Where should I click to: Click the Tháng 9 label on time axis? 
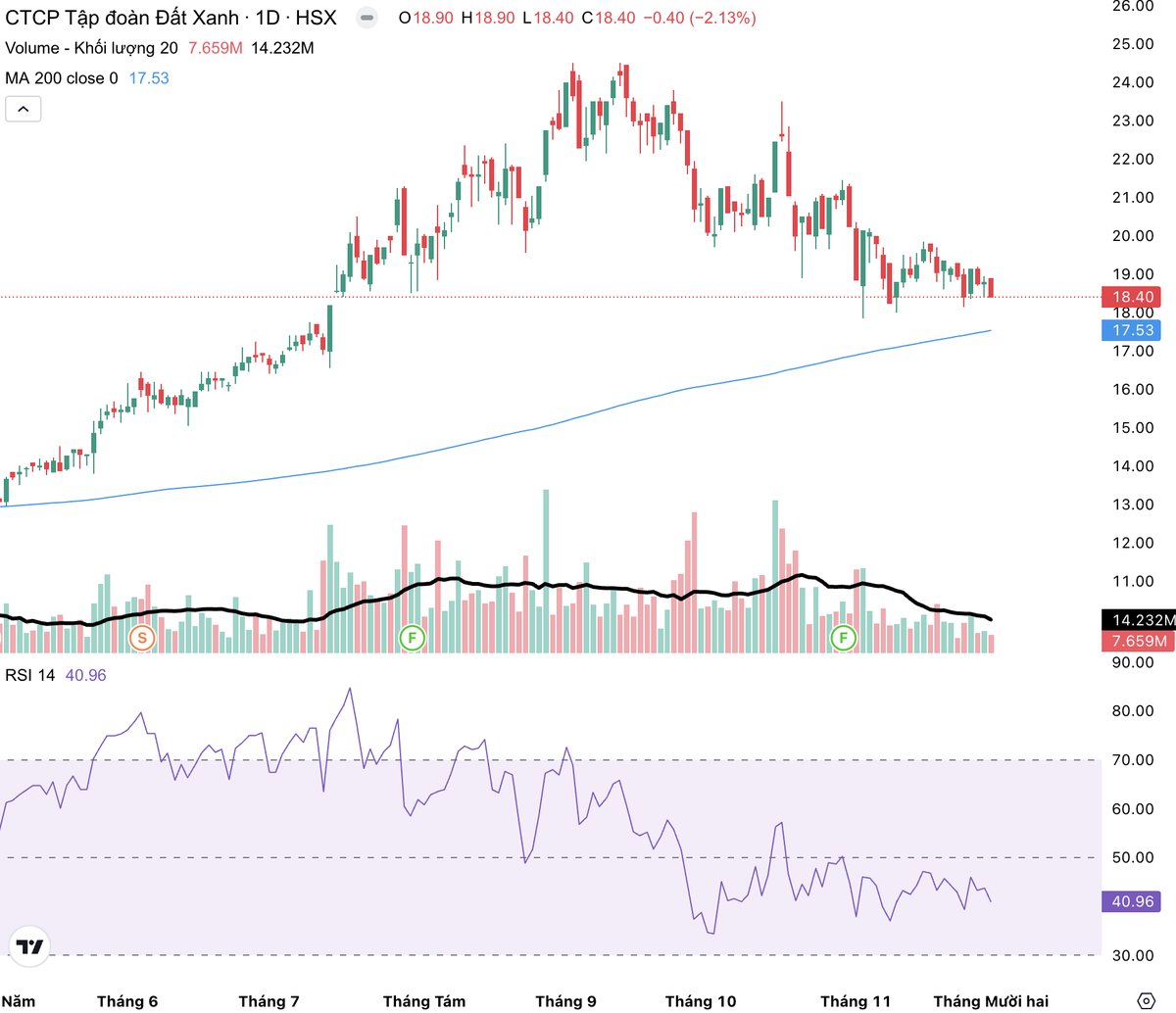(x=565, y=1001)
